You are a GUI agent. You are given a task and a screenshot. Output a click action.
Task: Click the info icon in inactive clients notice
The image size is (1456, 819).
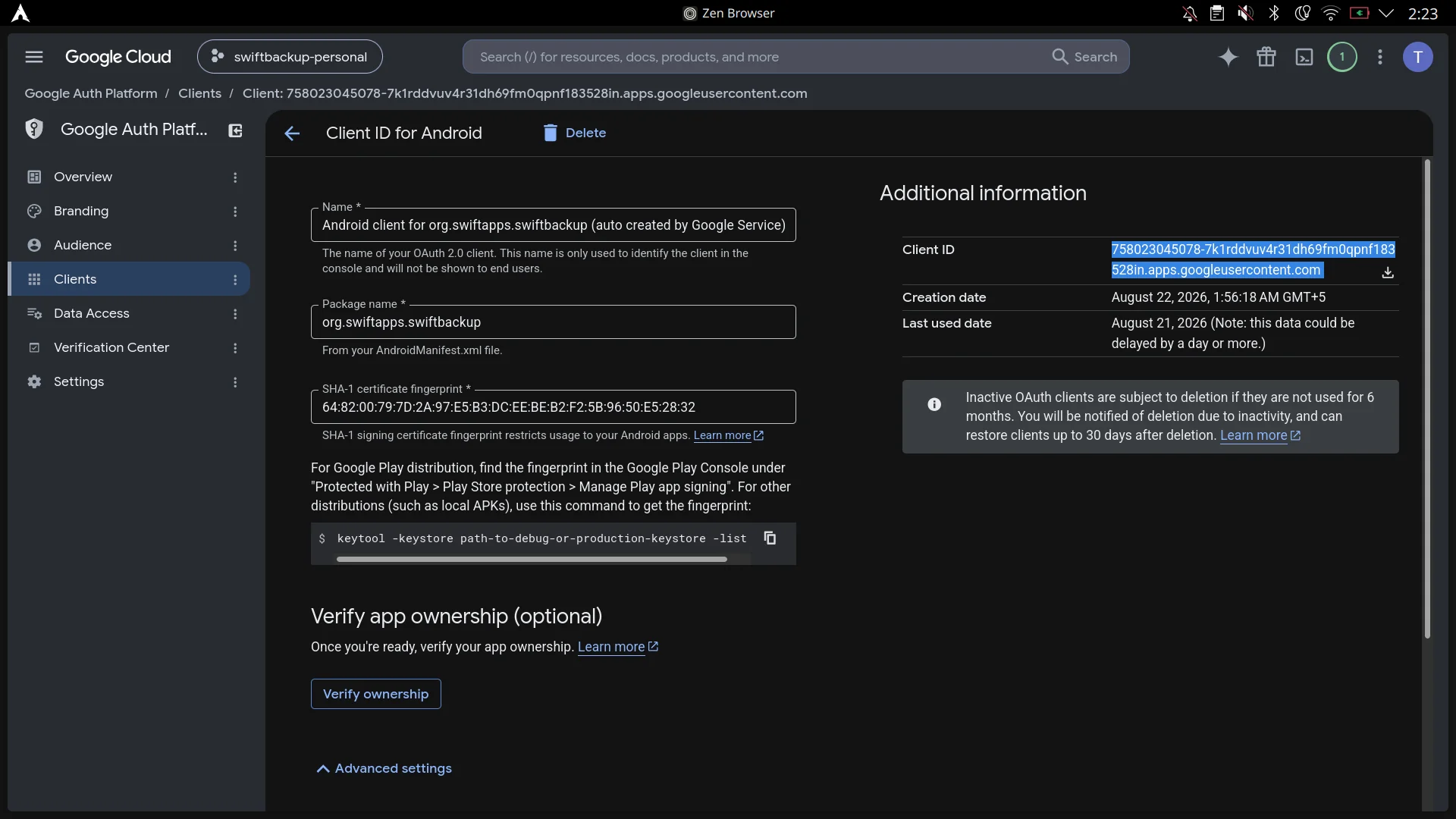(x=934, y=404)
